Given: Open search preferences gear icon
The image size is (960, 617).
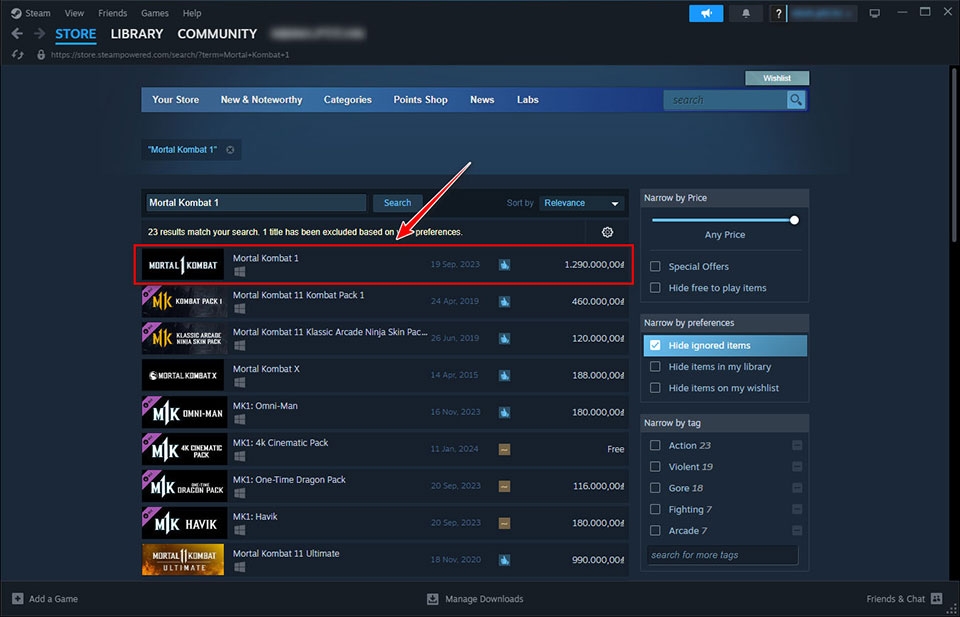Looking at the screenshot, I should point(607,232).
